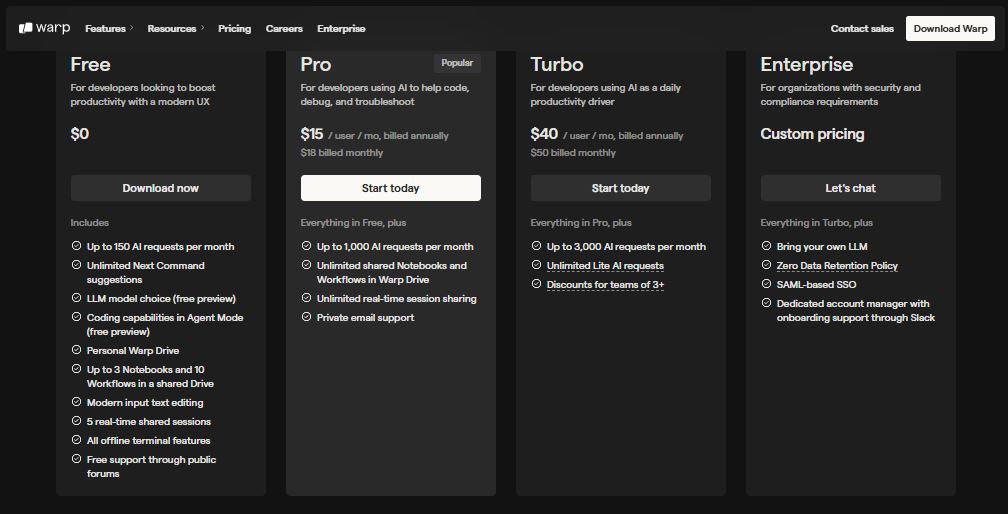Click check icon beside 150 AI requests
Image resolution: width=1008 pixels, height=514 pixels.
pyautogui.click(x=76, y=245)
